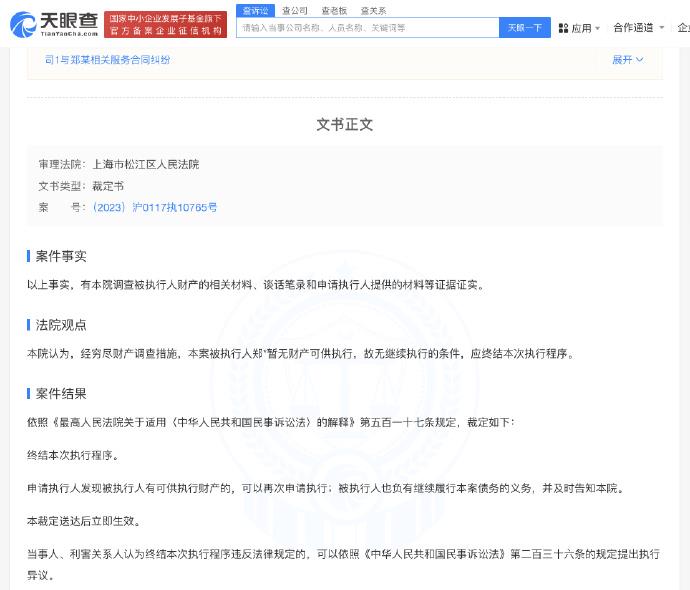
Task: Click the red official credit agency banner
Action: click(x=165, y=24)
